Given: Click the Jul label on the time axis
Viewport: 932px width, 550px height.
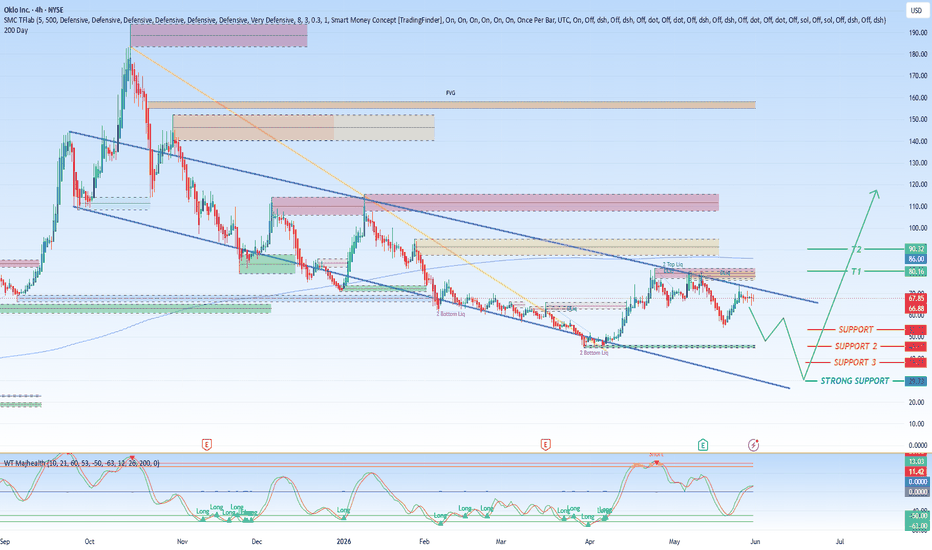Looking at the screenshot, I should [840, 542].
